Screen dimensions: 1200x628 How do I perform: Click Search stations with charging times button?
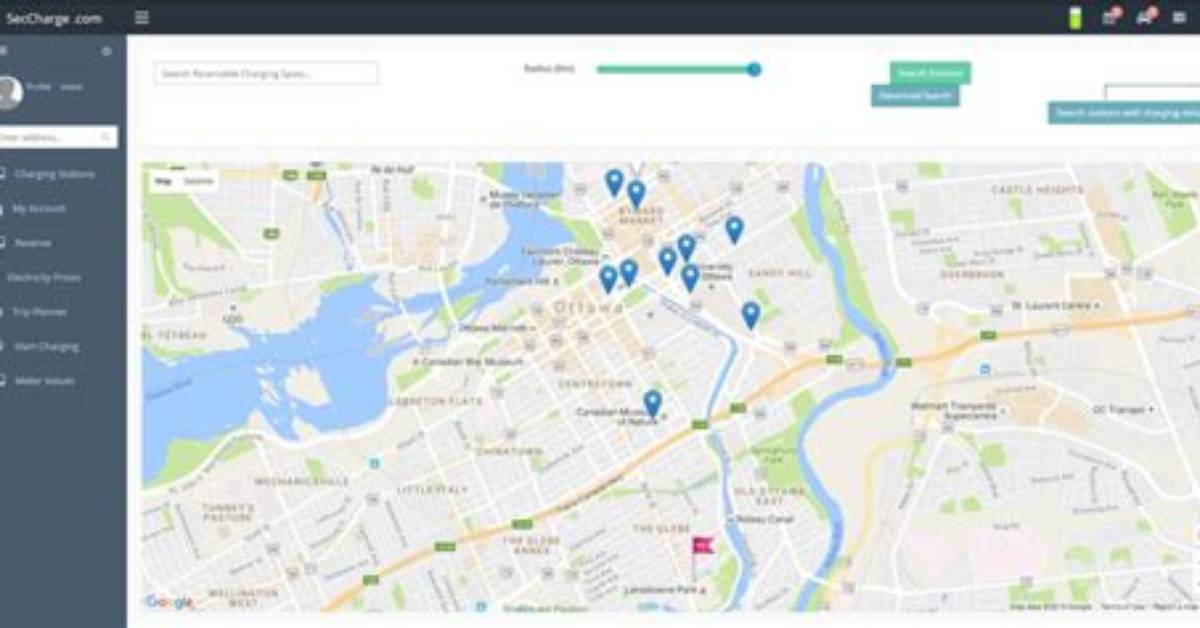pyautogui.click(x=1124, y=113)
